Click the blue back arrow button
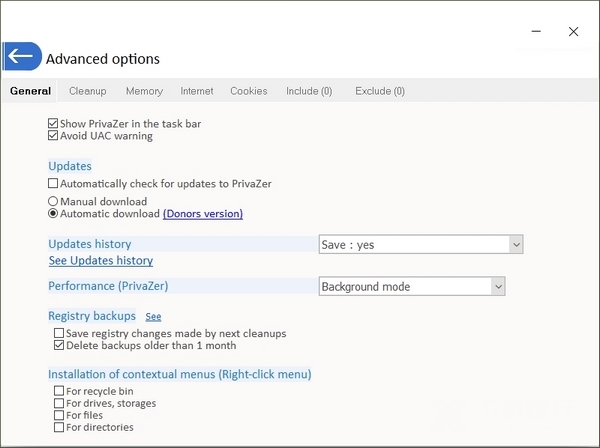The width and height of the screenshot is (600, 448). (21, 57)
